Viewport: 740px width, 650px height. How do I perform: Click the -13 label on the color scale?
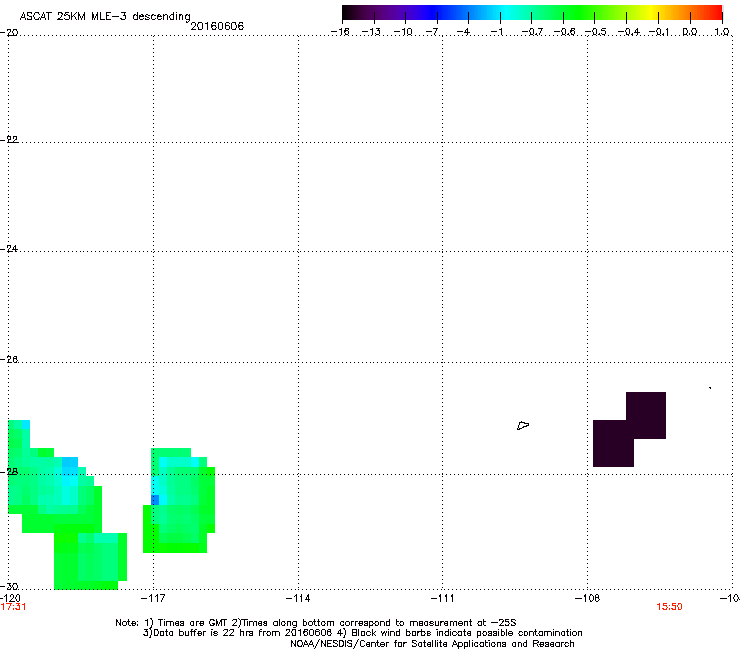[371, 32]
